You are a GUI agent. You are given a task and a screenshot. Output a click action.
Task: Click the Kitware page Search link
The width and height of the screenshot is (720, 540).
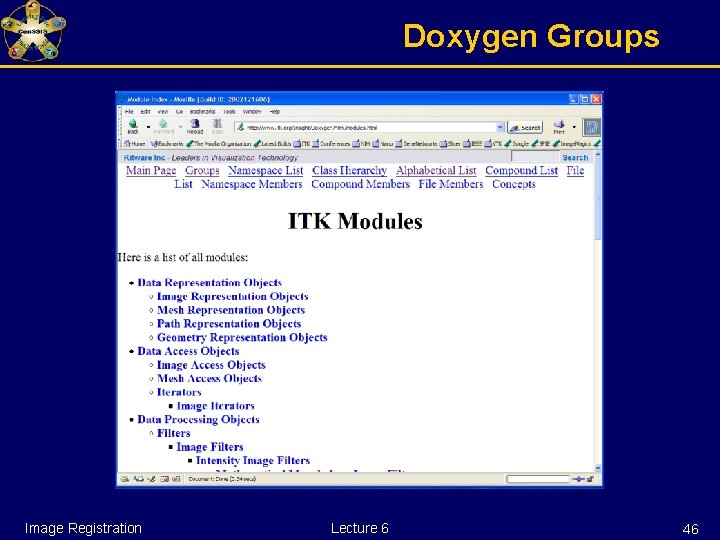click(575, 158)
